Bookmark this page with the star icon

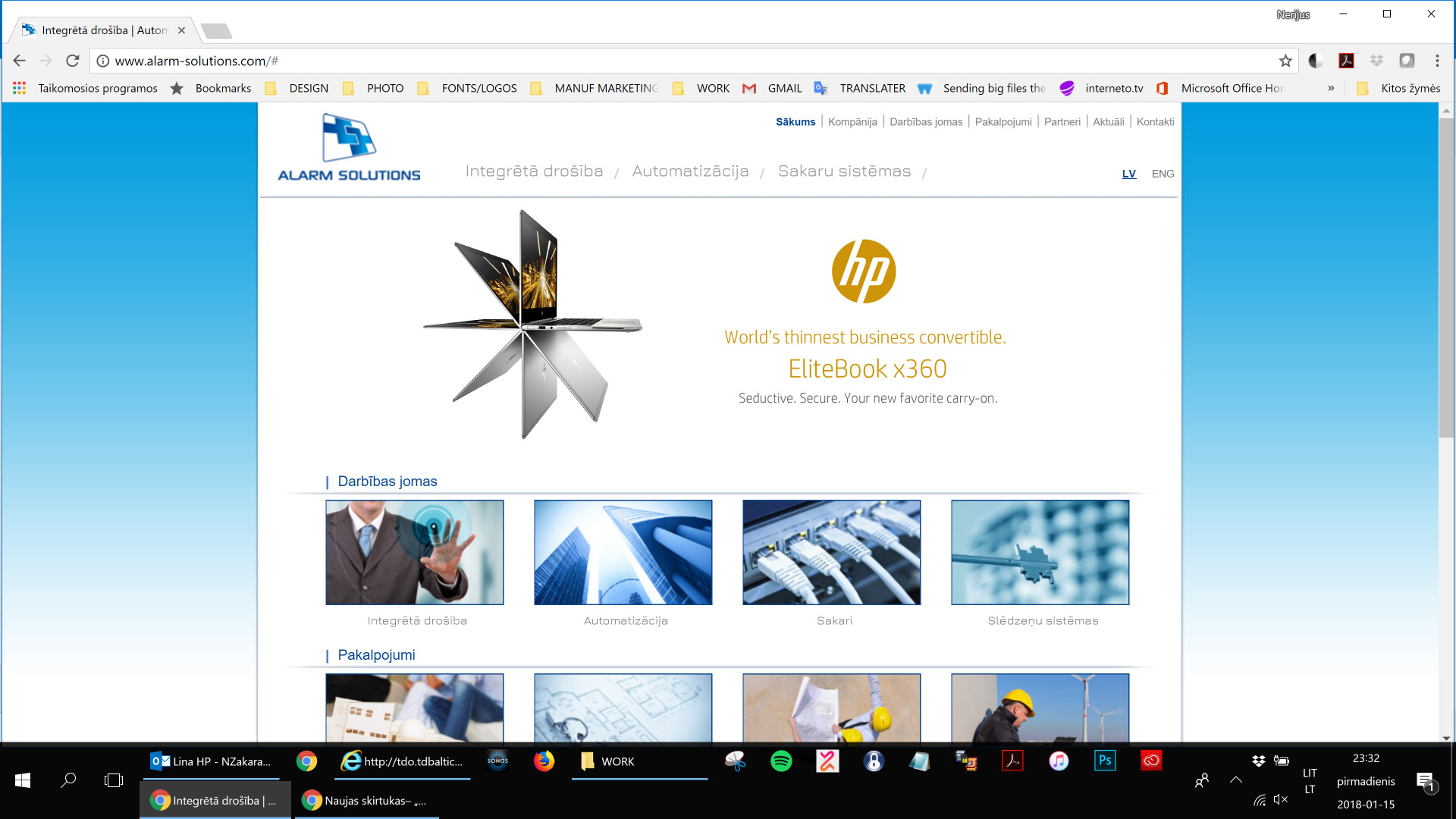click(x=1285, y=61)
